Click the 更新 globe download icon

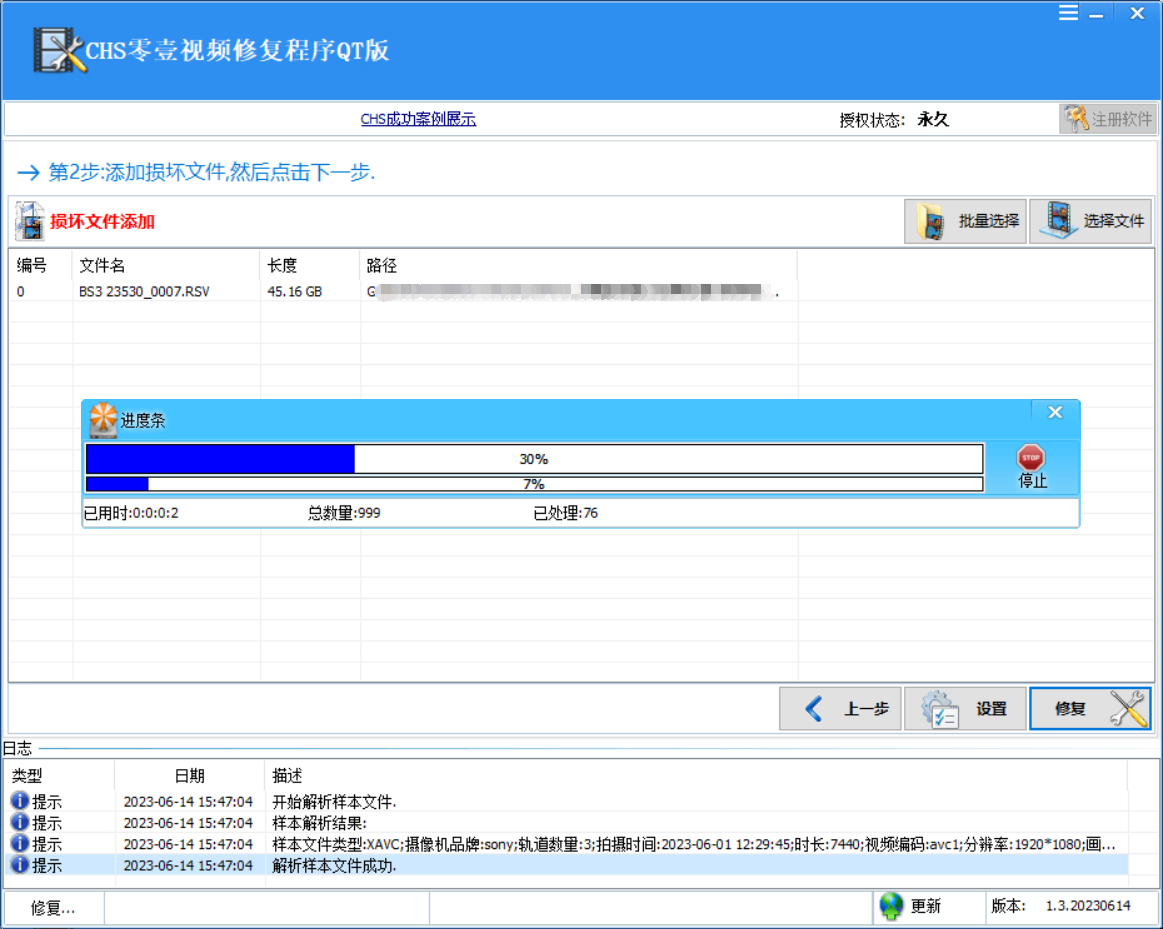892,906
